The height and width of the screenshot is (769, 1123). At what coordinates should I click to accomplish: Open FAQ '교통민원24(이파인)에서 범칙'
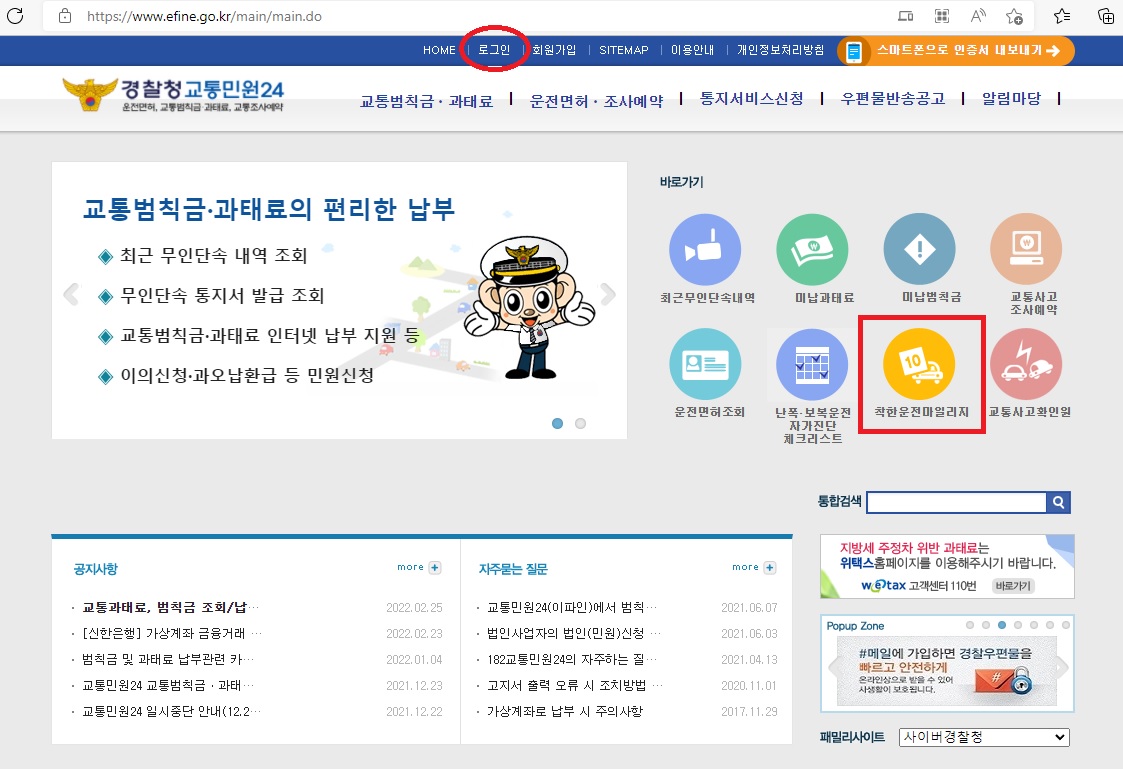[572, 607]
